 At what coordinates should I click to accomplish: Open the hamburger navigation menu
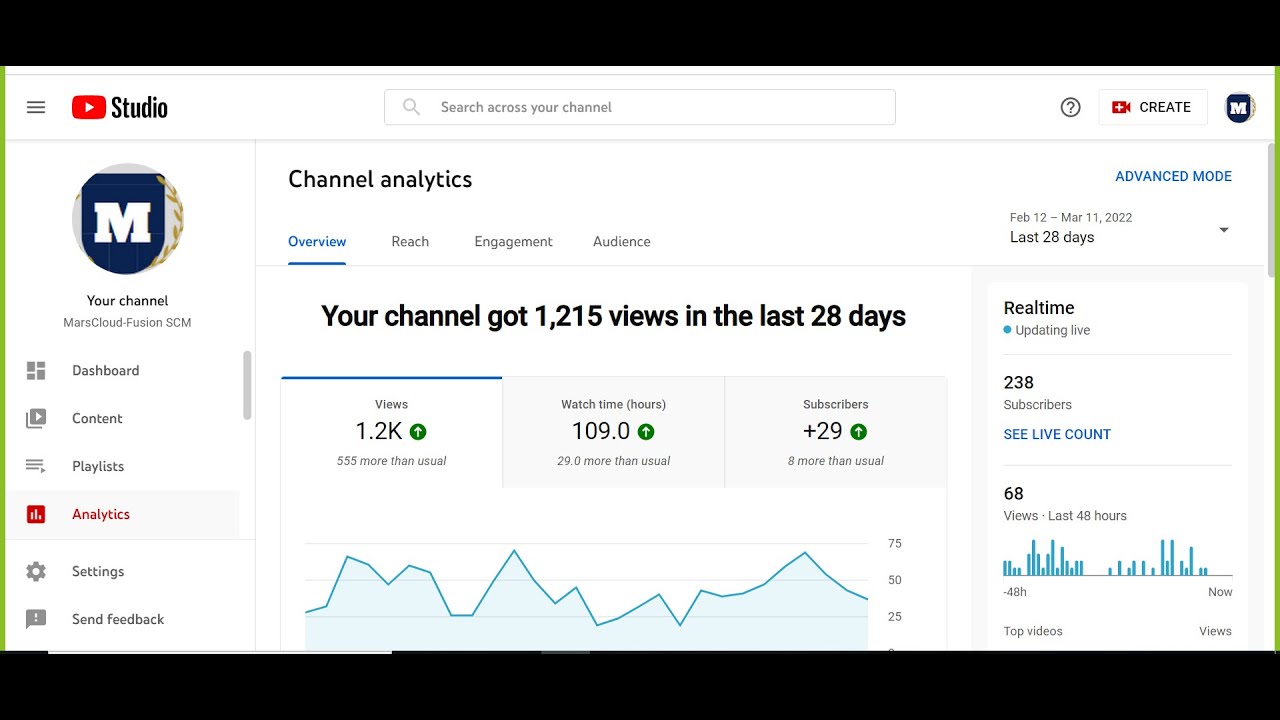click(x=36, y=107)
